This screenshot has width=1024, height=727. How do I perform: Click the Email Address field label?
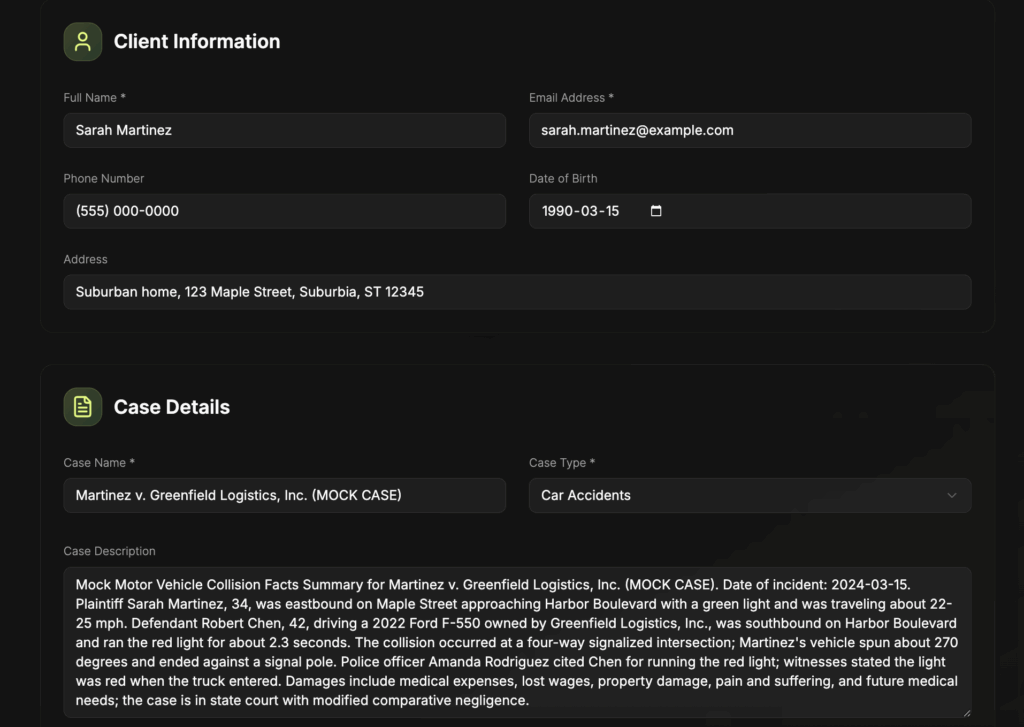click(x=571, y=98)
